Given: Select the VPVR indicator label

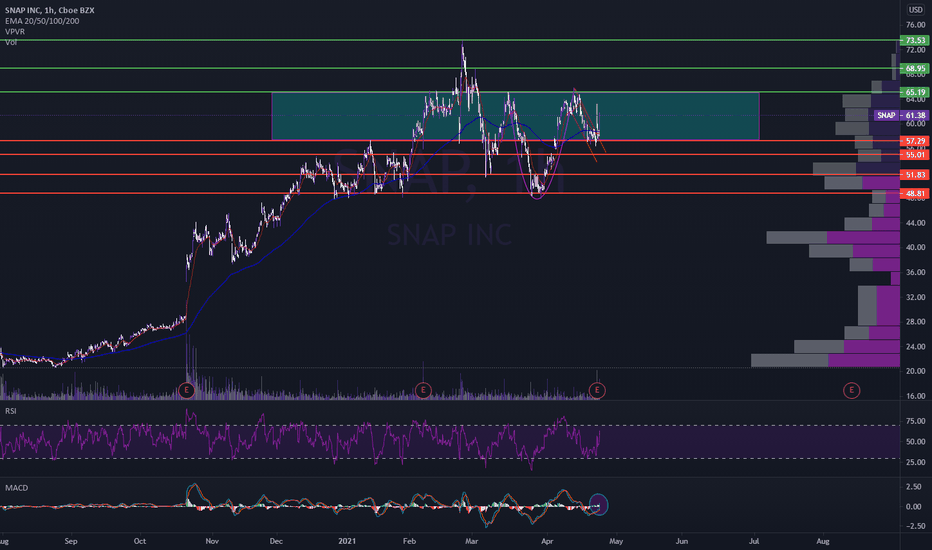Looking at the screenshot, I should point(15,32).
